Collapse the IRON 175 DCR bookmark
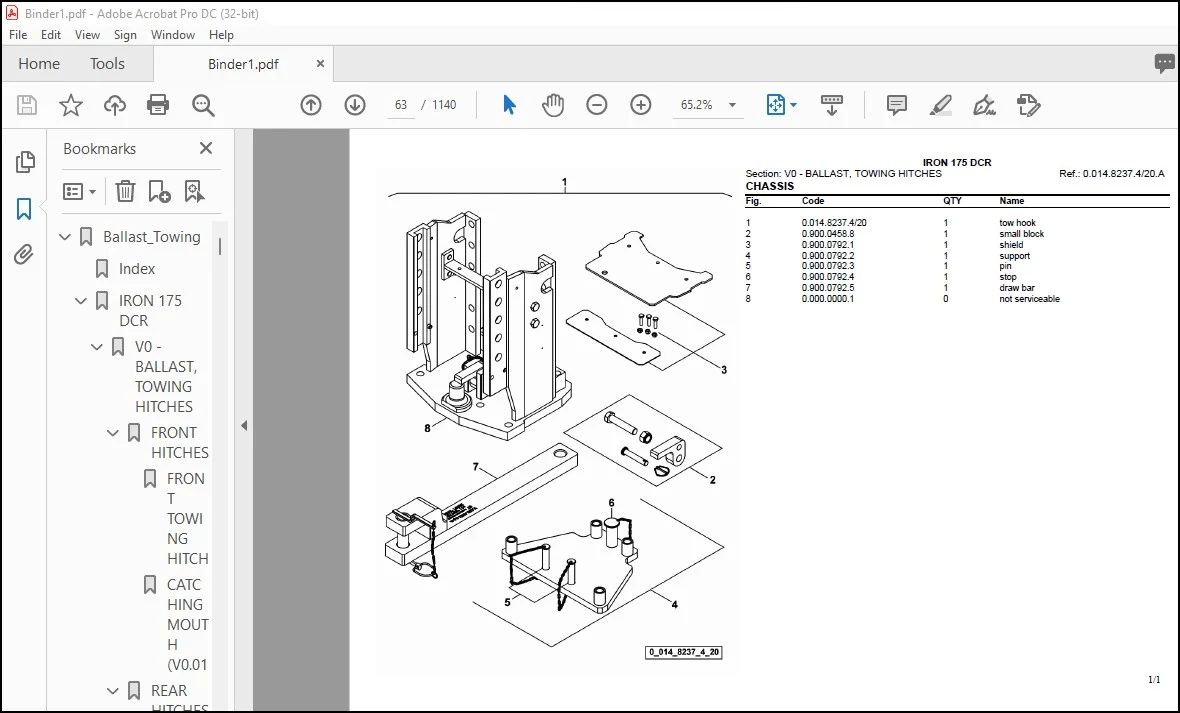This screenshot has width=1180, height=713. pyautogui.click(x=81, y=300)
